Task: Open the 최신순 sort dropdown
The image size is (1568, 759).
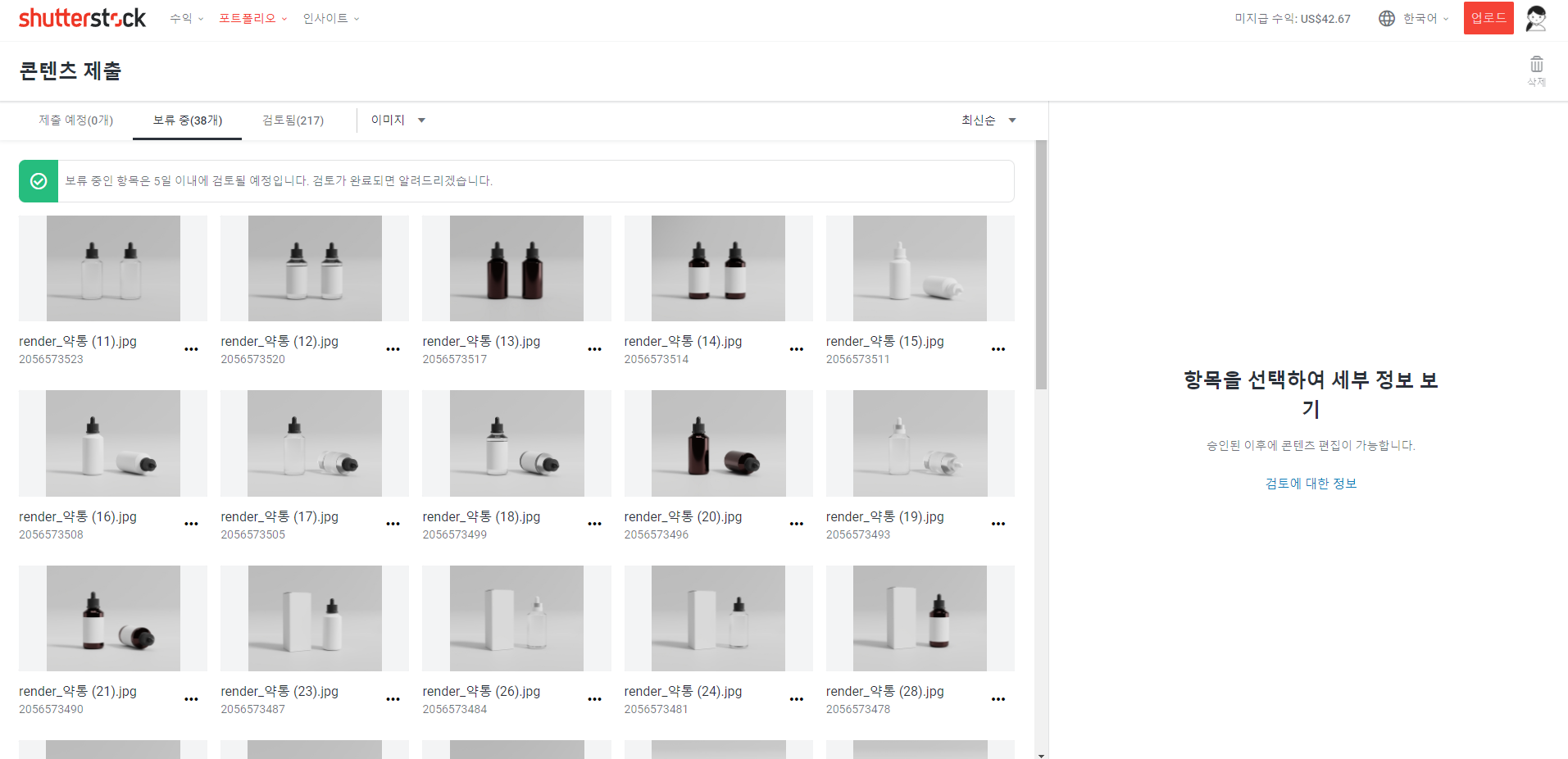Action: click(x=989, y=120)
